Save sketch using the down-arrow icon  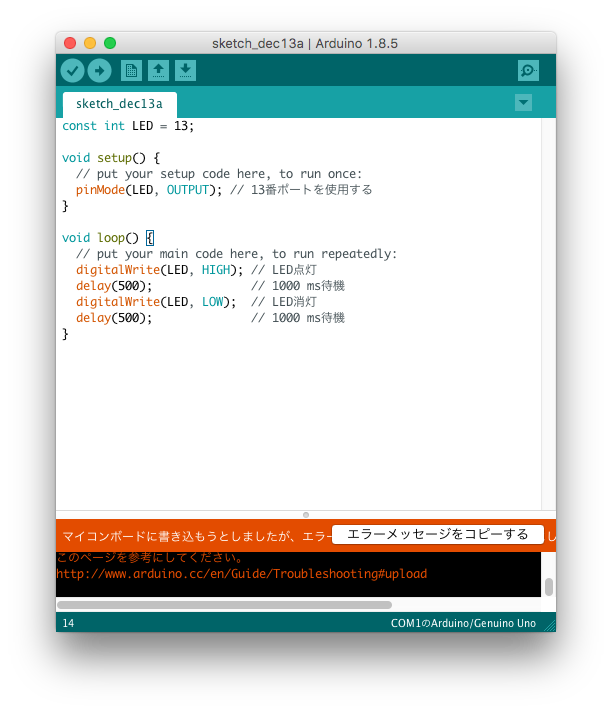[185, 71]
